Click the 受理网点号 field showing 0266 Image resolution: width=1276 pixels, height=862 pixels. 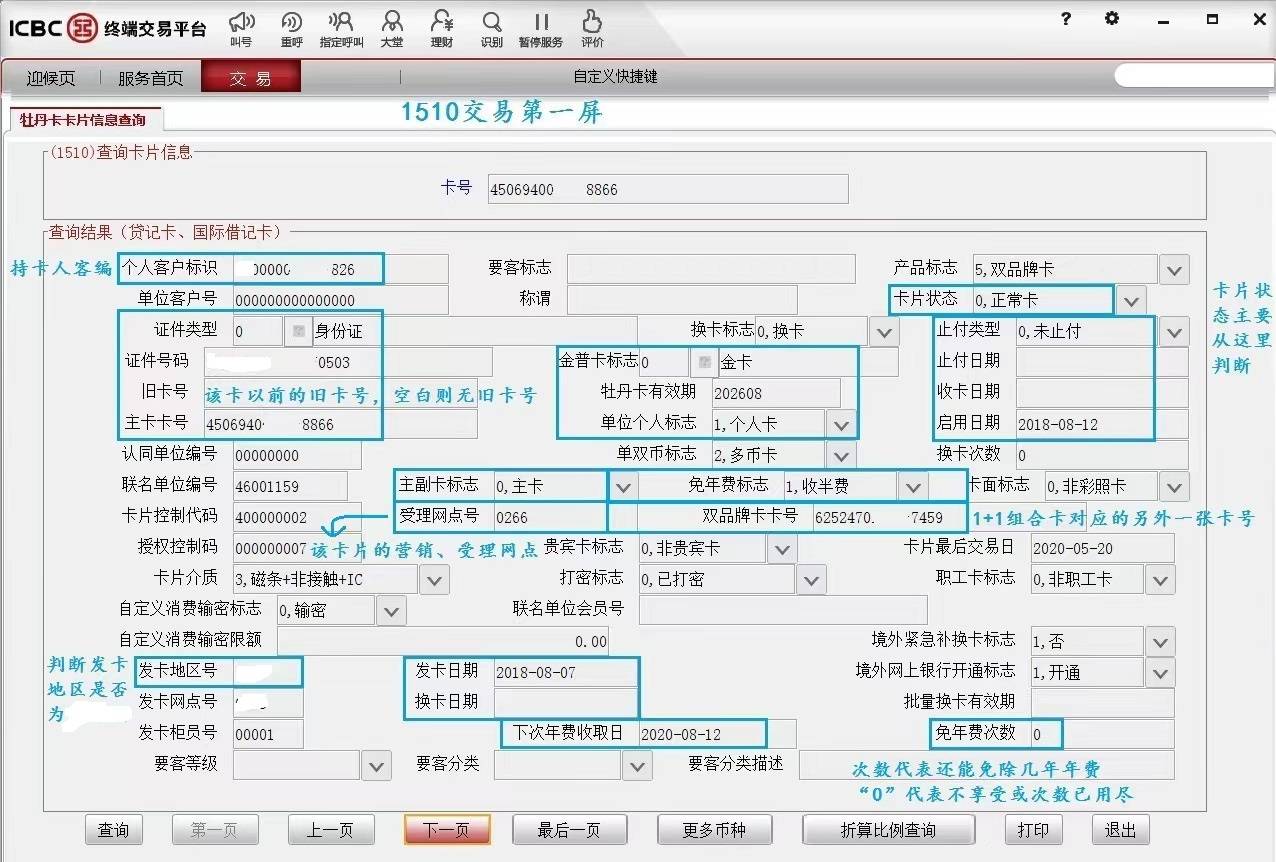tap(551, 517)
